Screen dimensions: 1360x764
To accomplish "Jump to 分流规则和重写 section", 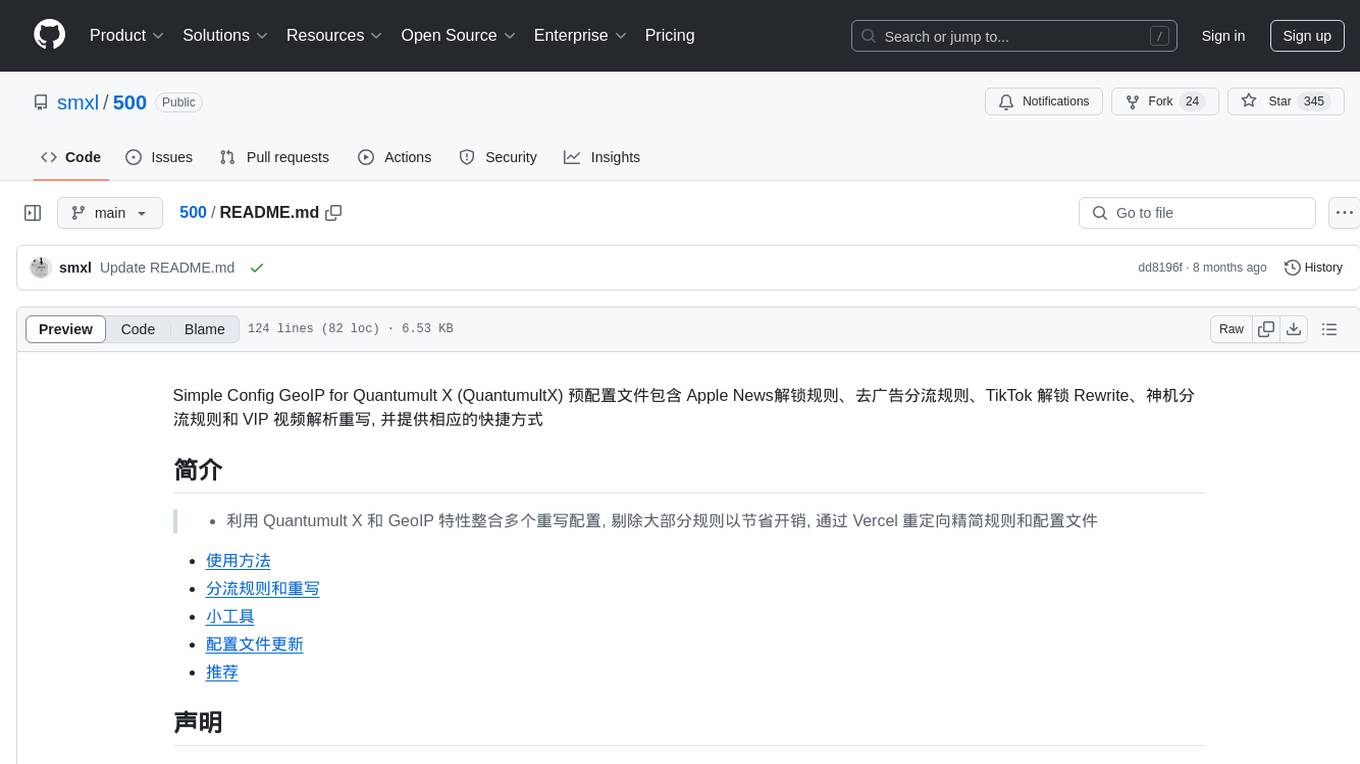I will 263,589.
